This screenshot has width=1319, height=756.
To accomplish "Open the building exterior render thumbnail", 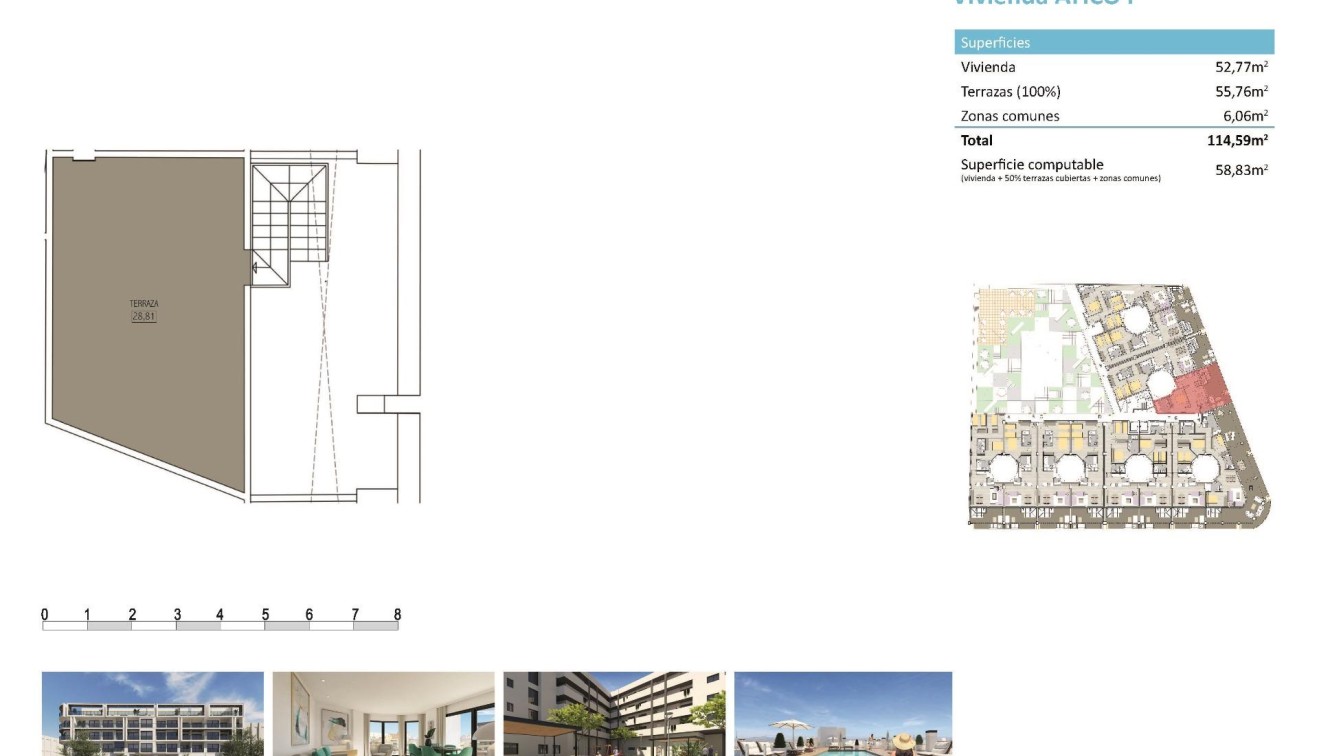I will click(x=153, y=713).
